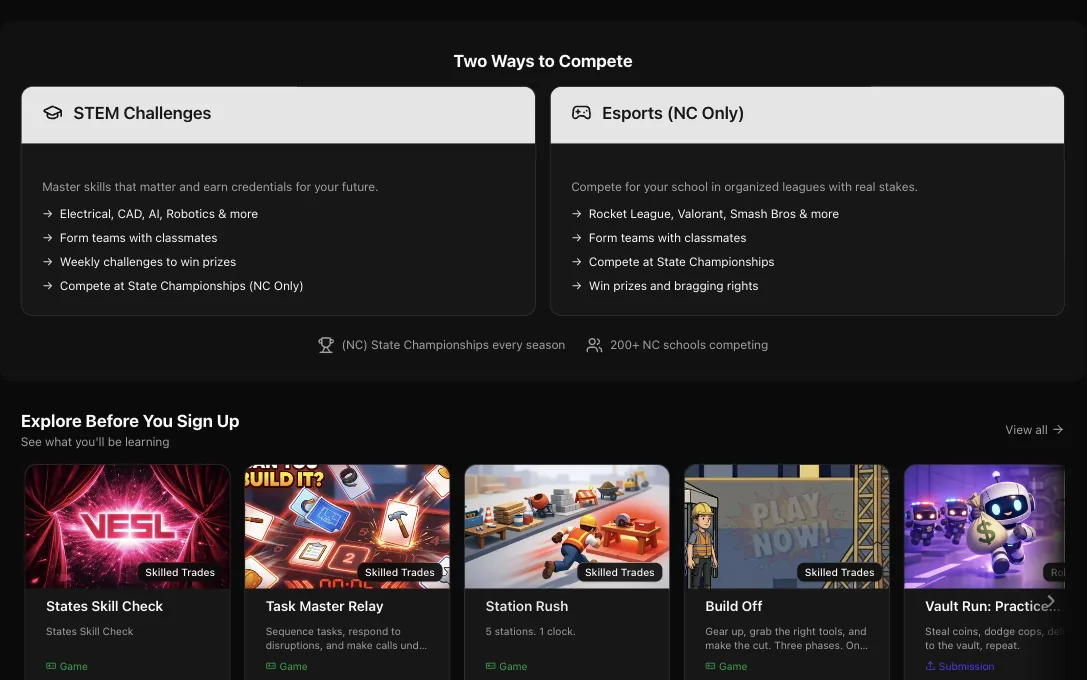
Task: Click the 'Explore Before You Sign Up' heading
Action: 130,421
